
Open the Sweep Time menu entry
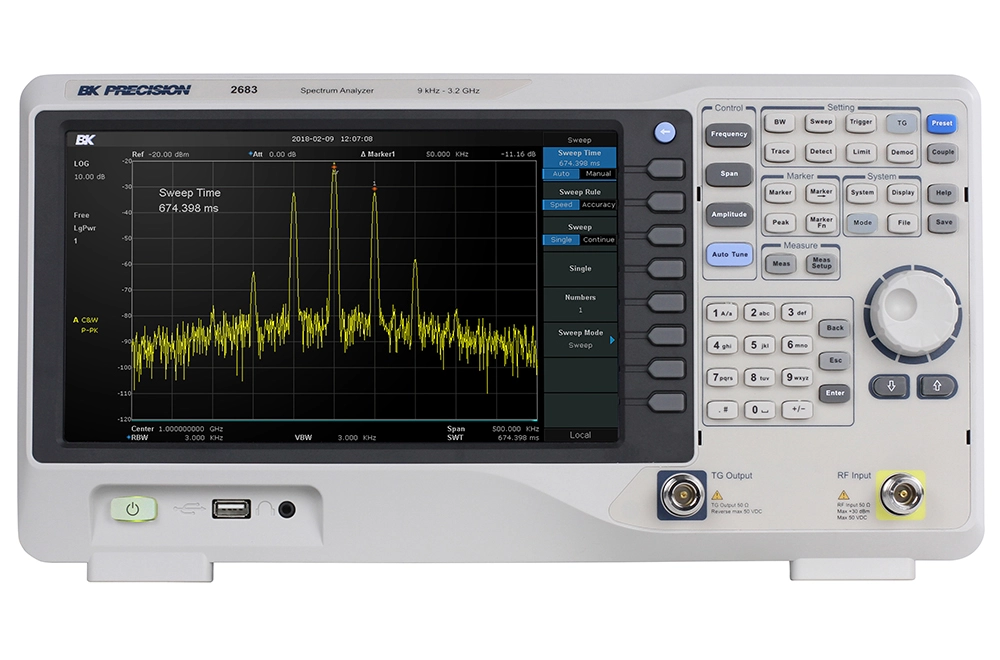coord(579,157)
